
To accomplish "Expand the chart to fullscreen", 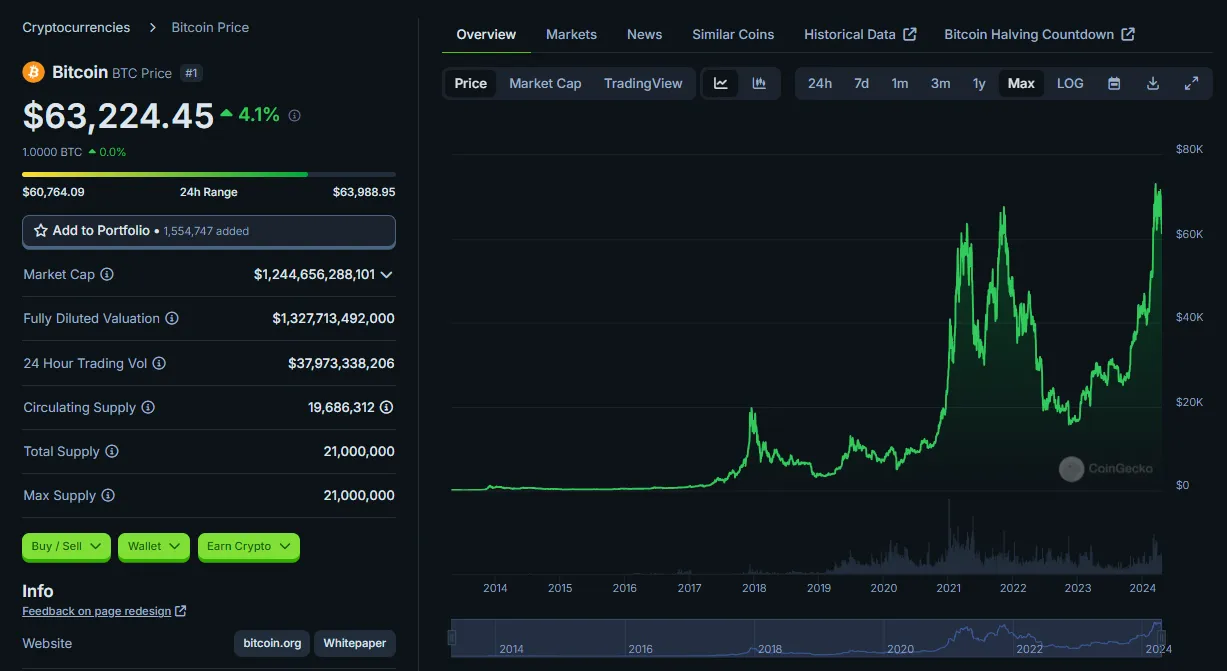I will point(1191,83).
